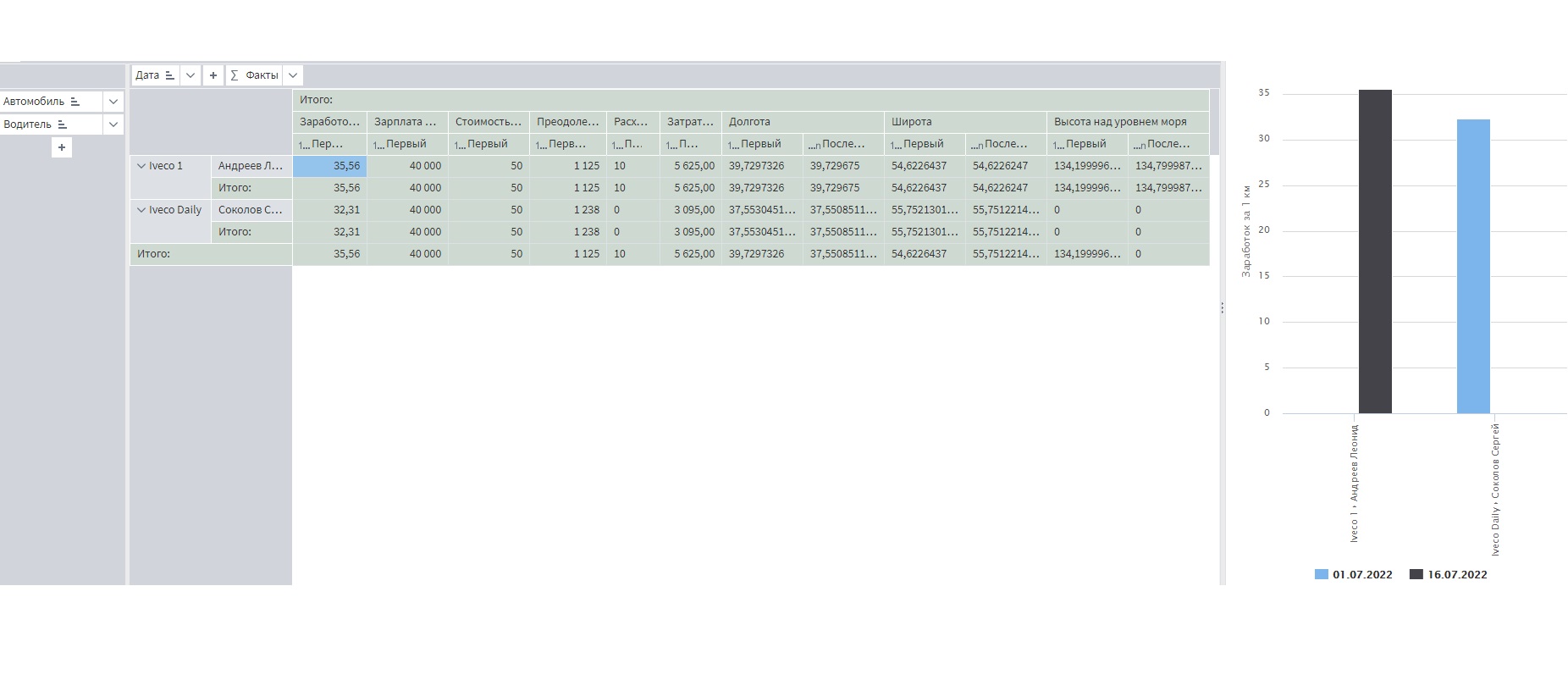Click the 'После…' subheader under Долгота
The width and height of the screenshot is (1568, 680).
tap(843, 144)
